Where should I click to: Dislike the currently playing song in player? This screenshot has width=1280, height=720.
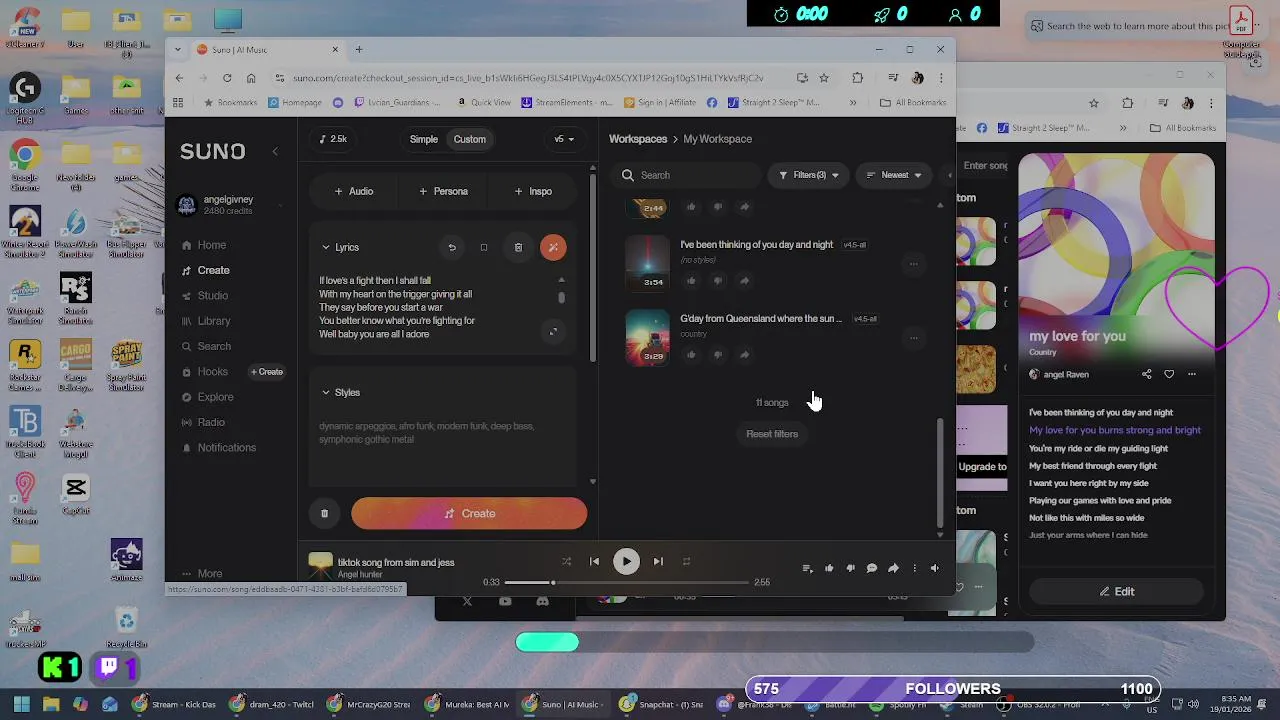pos(850,568)
